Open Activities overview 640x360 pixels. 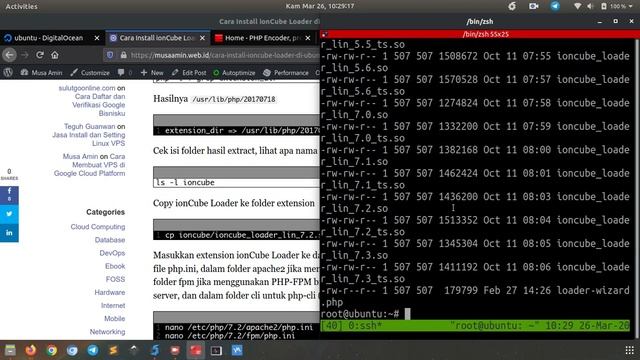click(22, 6)
